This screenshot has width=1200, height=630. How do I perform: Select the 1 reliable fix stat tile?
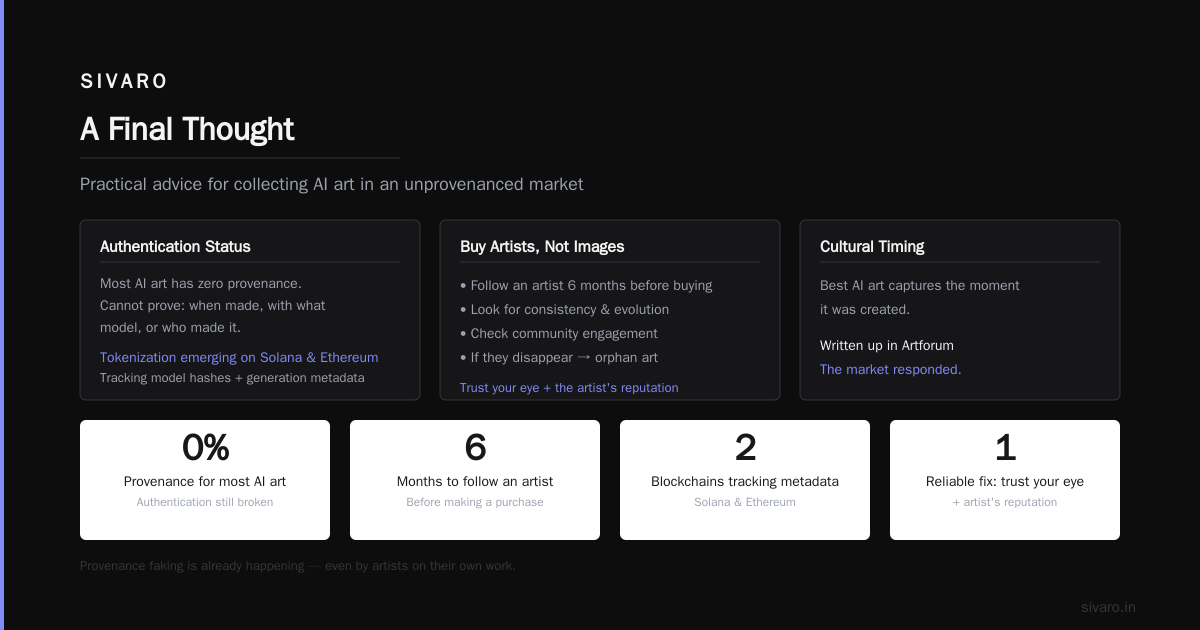[1005, 480]
